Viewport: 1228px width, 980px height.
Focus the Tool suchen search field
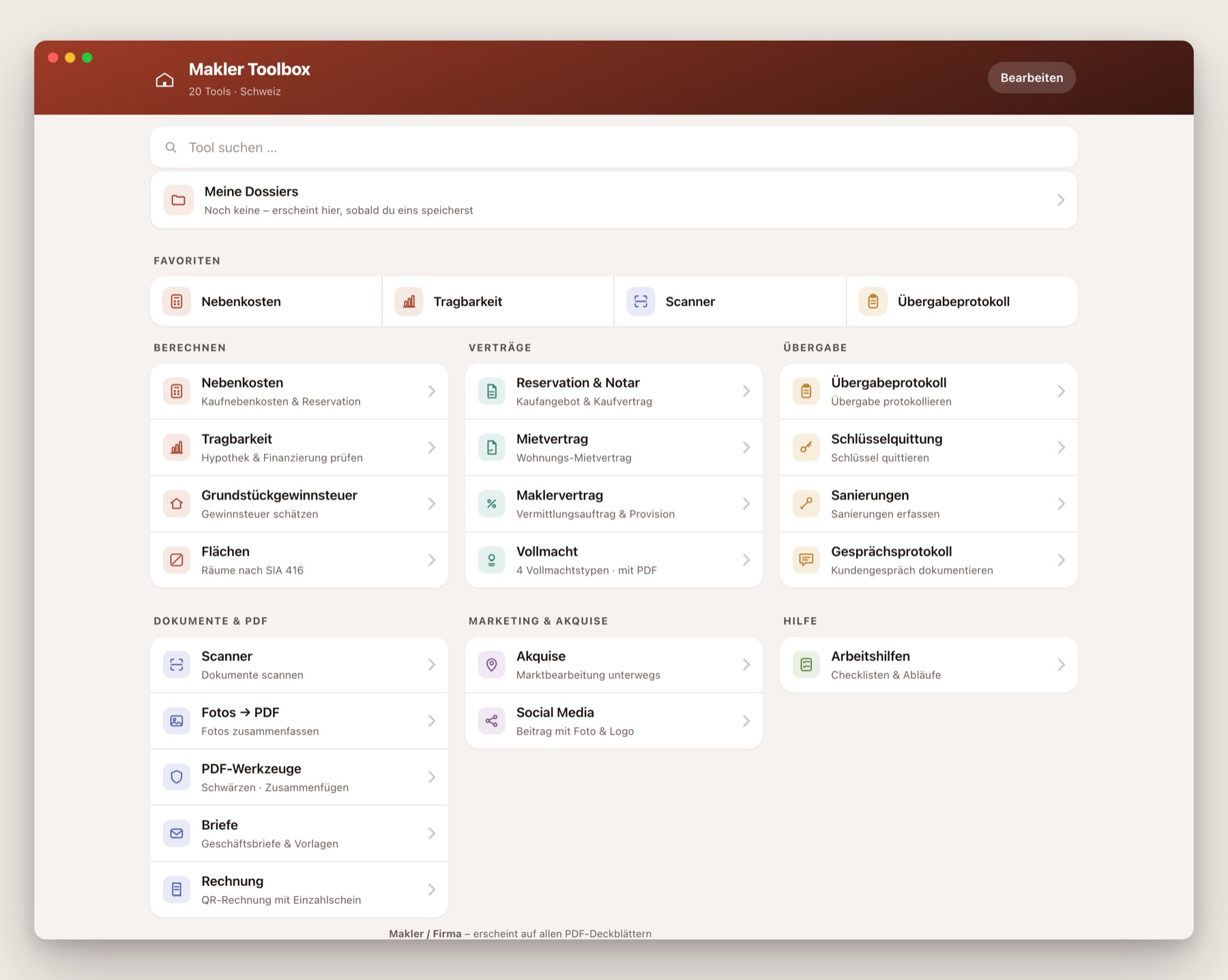tap(613, 147)
